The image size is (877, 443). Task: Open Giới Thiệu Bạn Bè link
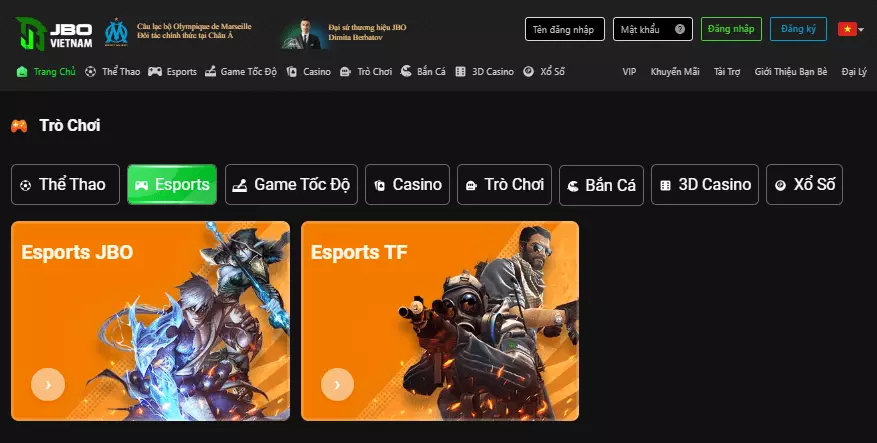(x=791, y=72)
